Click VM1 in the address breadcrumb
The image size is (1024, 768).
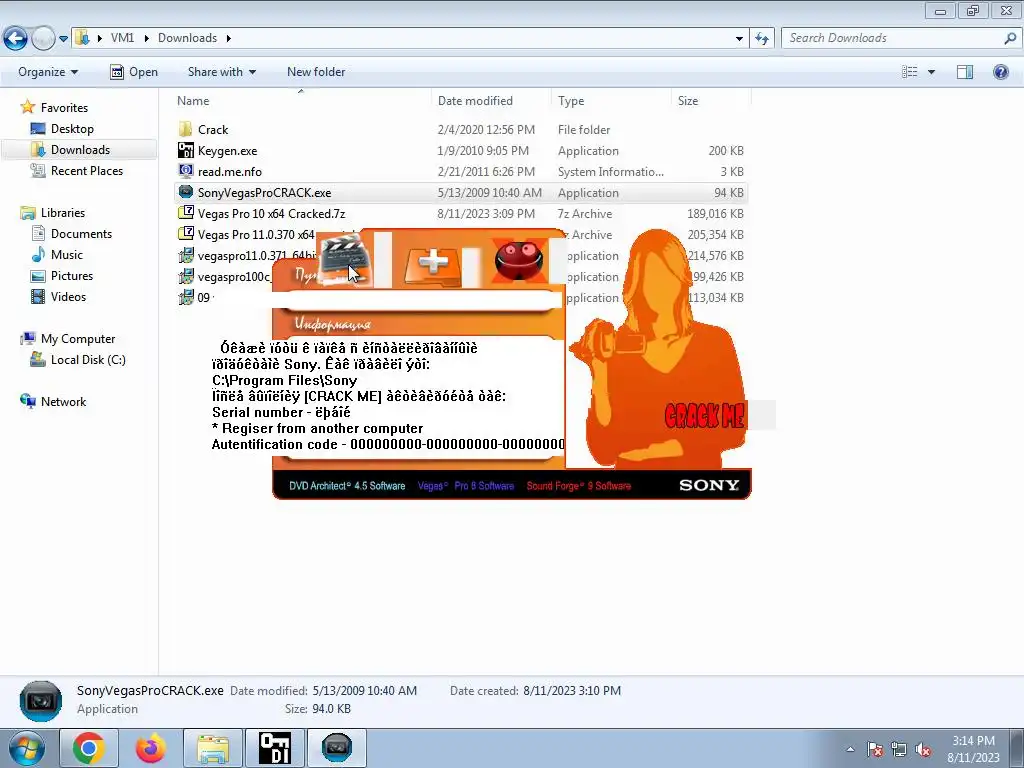click(x=122, y=38)
